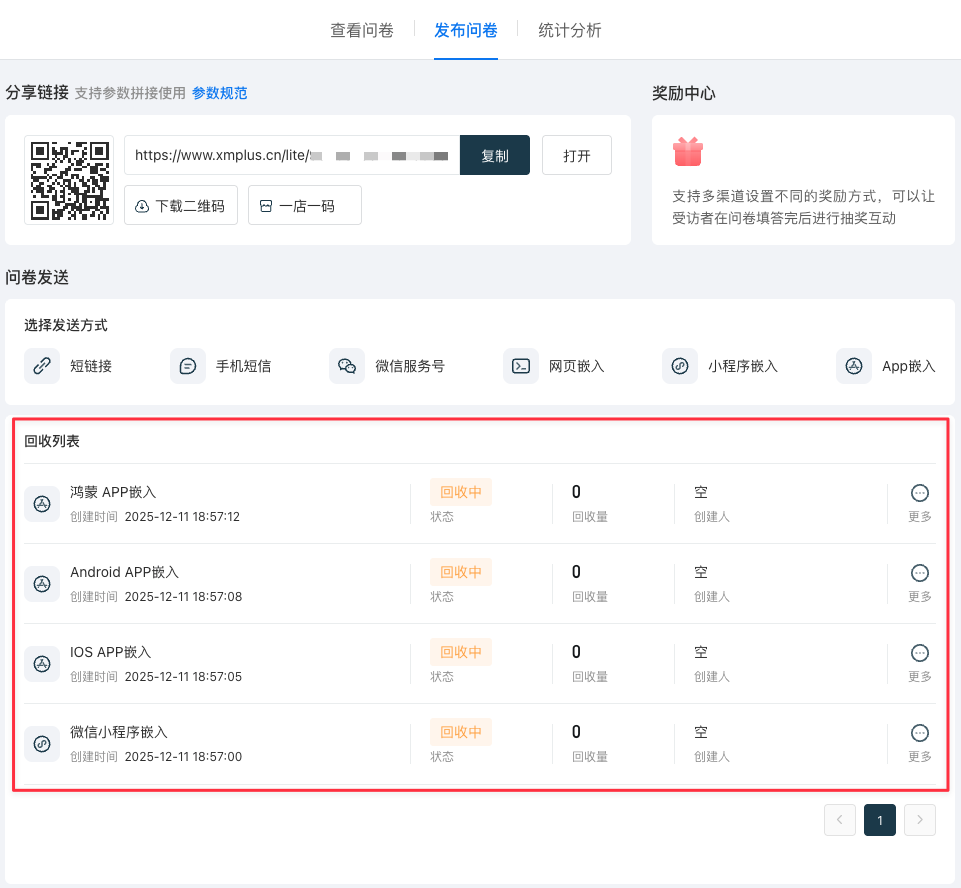961x888 pixels.
Task: Select the SMS (手机短信) send icon
Action: coord(188,366)
